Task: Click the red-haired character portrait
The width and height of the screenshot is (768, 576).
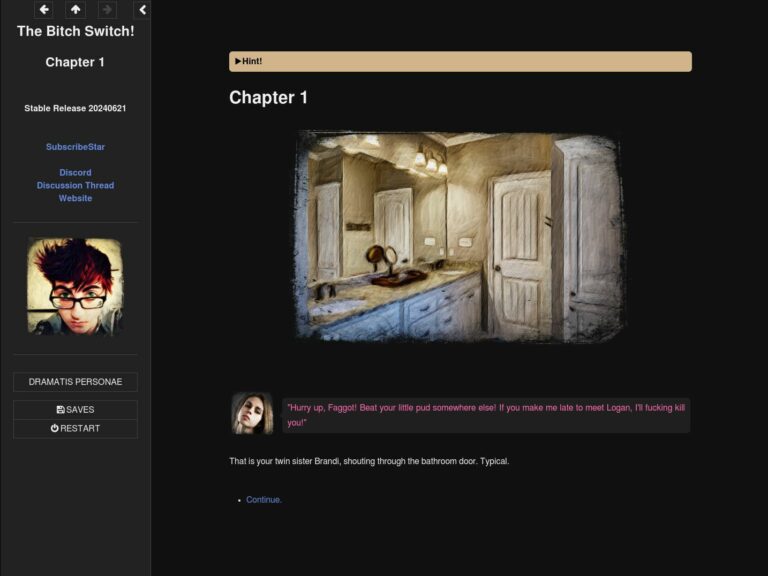Action: [x=75, y=287]
